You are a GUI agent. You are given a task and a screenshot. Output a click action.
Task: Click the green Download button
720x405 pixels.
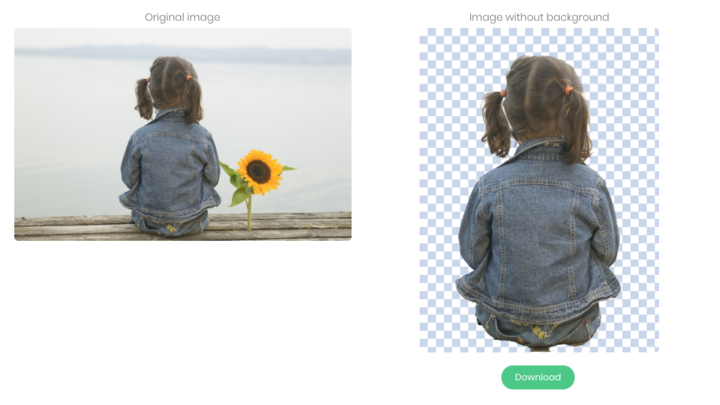click(538, 377)
